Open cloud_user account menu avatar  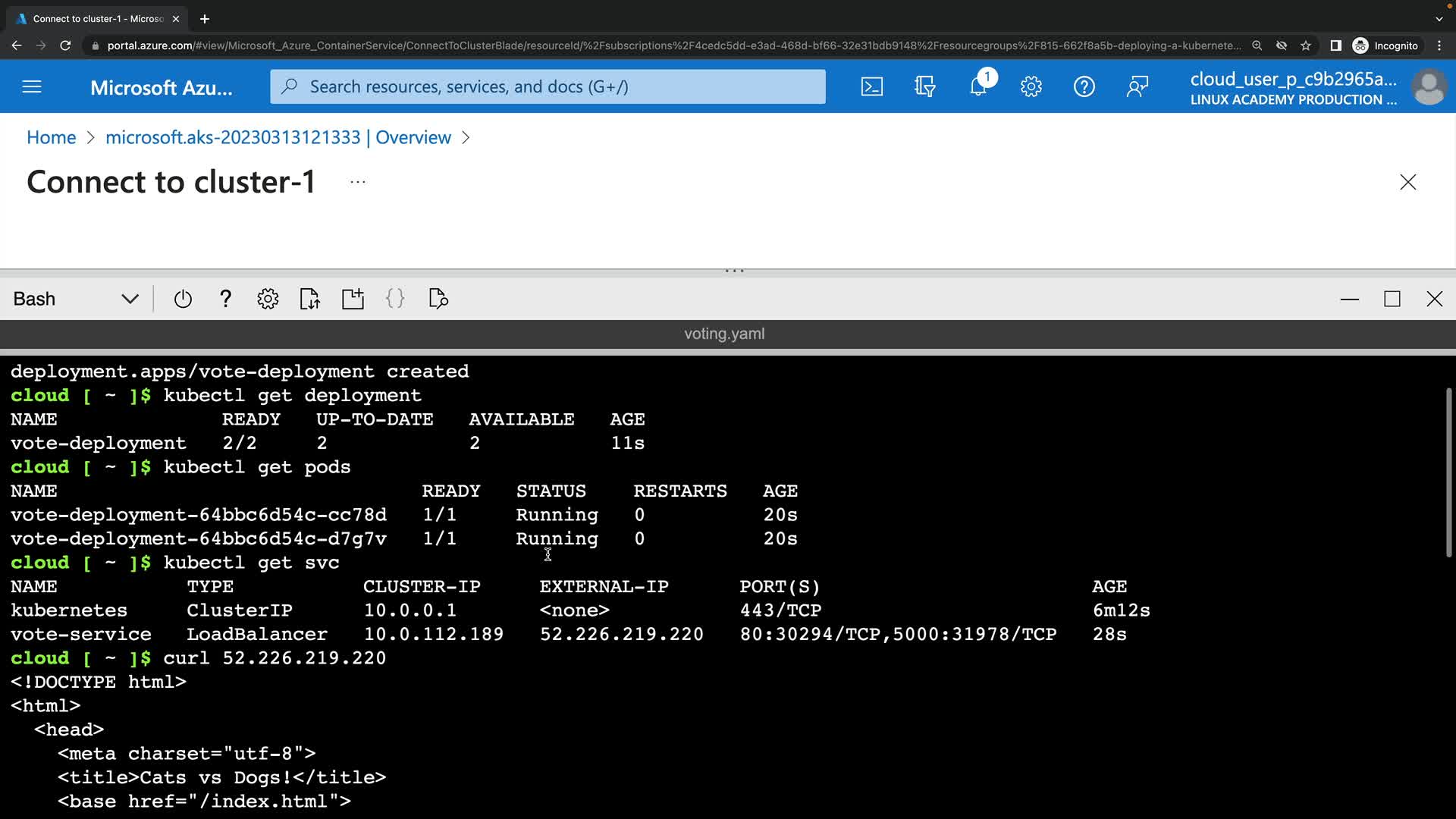(x=1429, y=87)
